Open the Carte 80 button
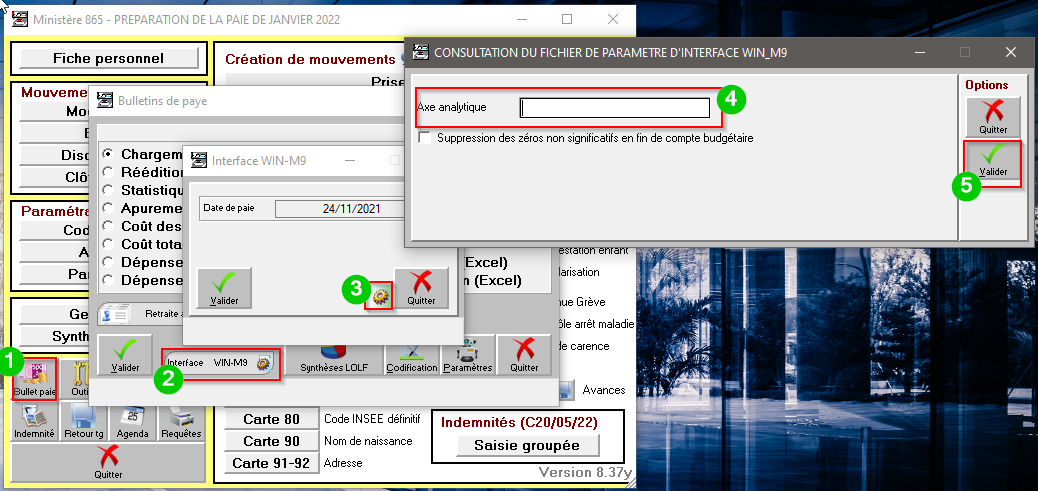 point(271,418)
